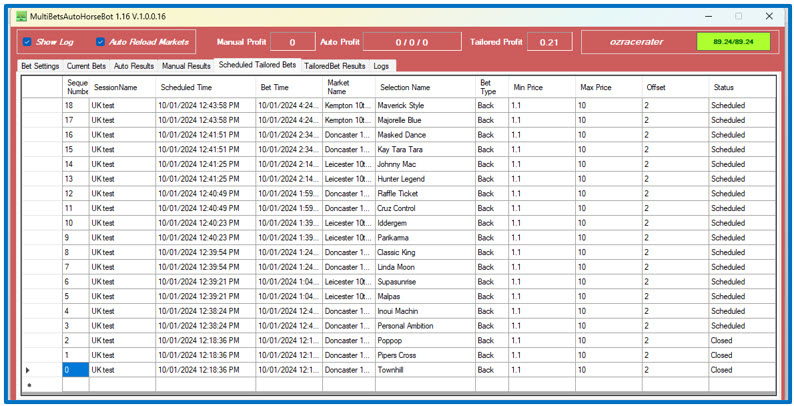Click the highlighted sequence number 0 cell

(x=76, y=370)
